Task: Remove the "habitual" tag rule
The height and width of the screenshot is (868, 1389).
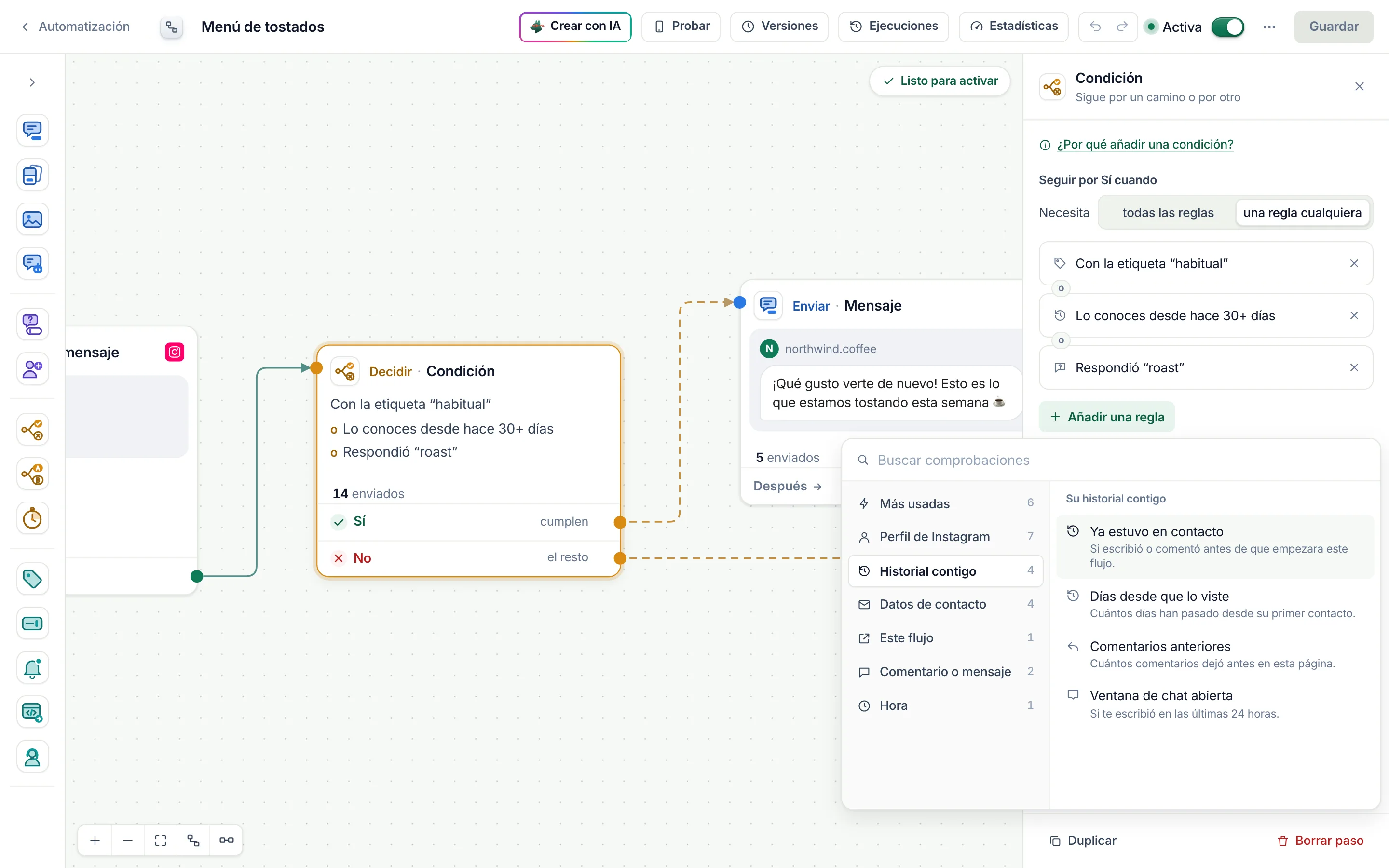Action: 1354,263
